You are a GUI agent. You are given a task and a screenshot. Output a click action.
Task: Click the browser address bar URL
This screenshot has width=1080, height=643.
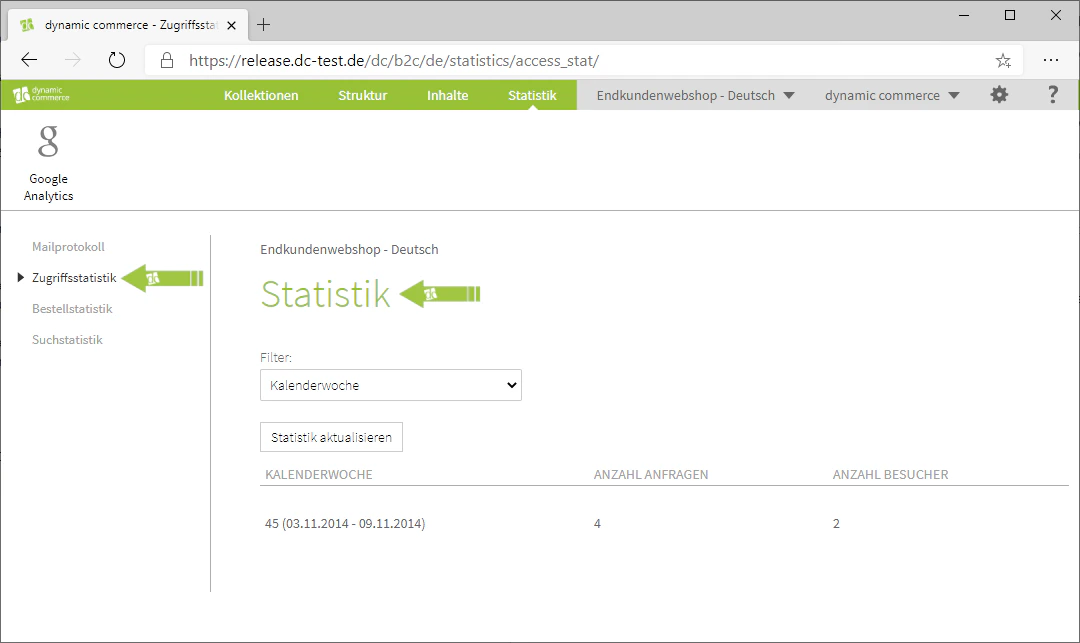point(393,61)
